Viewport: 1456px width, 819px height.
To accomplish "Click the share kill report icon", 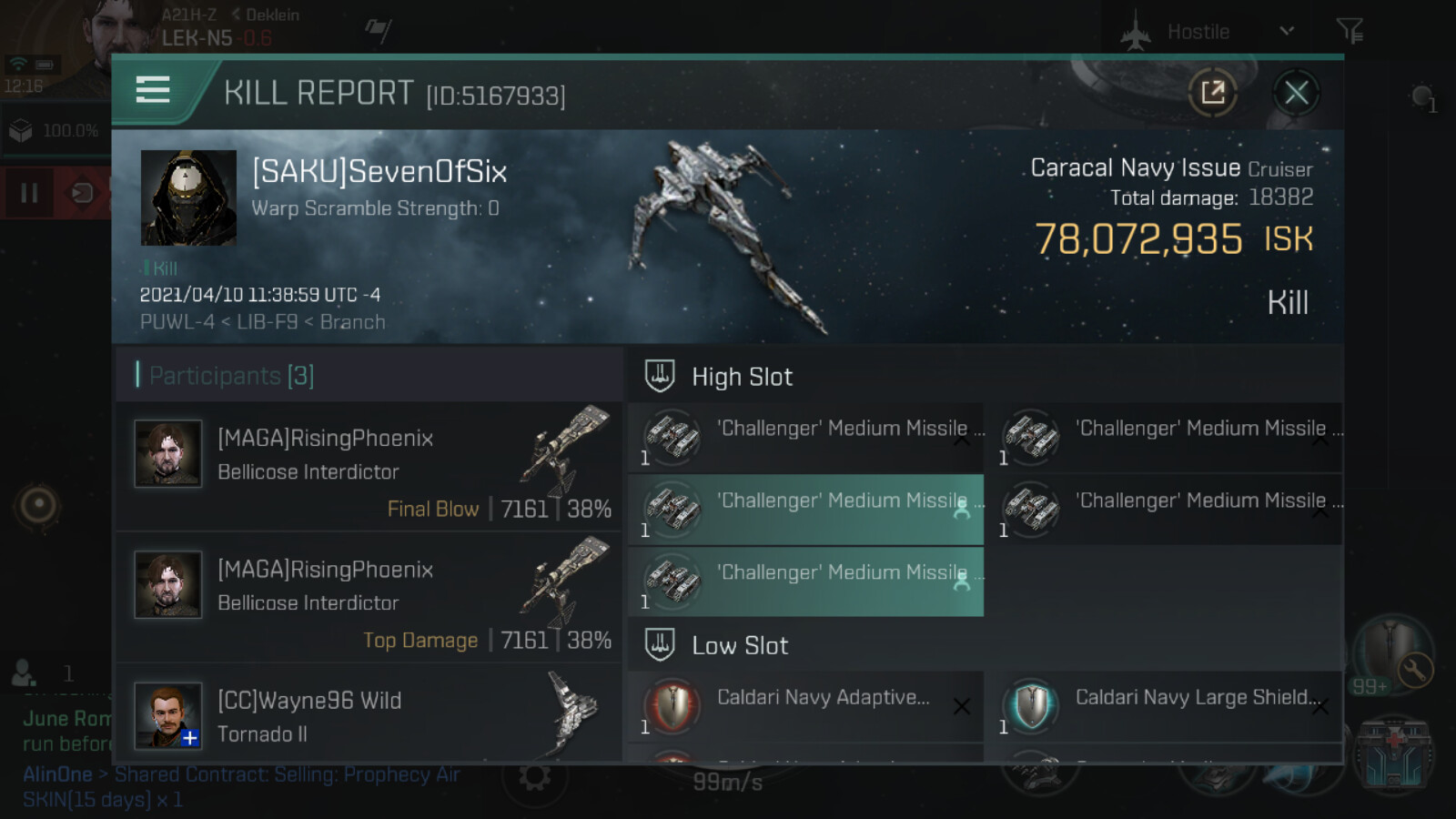I will 1212,92.
